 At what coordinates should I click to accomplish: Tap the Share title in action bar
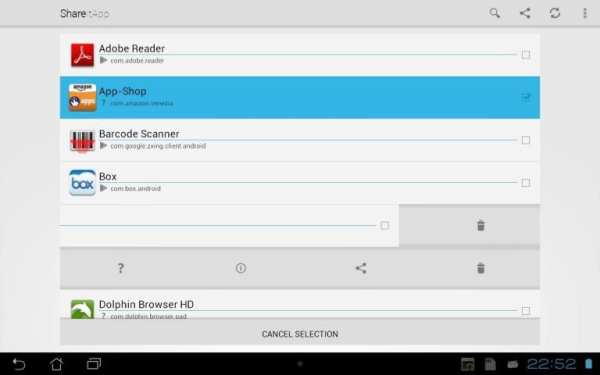pos(73,13)
